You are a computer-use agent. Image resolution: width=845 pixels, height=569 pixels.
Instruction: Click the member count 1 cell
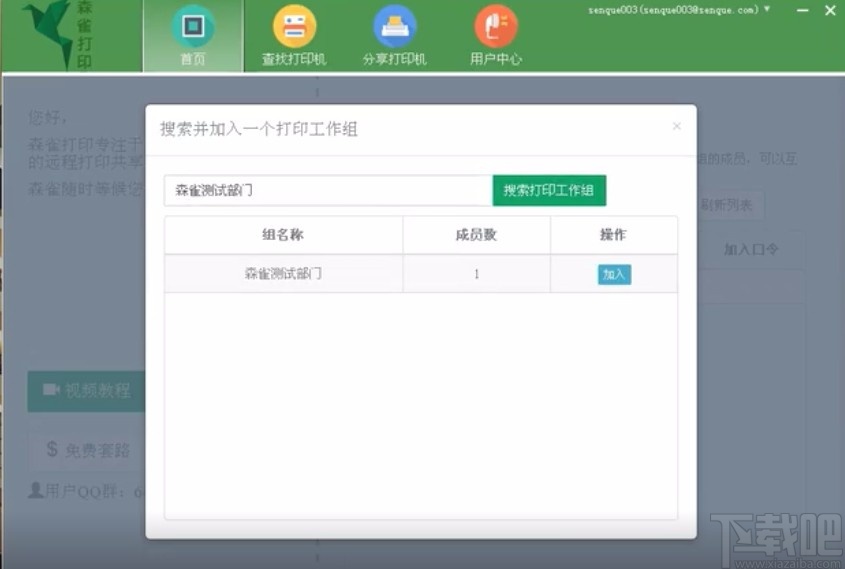[476, 274]
